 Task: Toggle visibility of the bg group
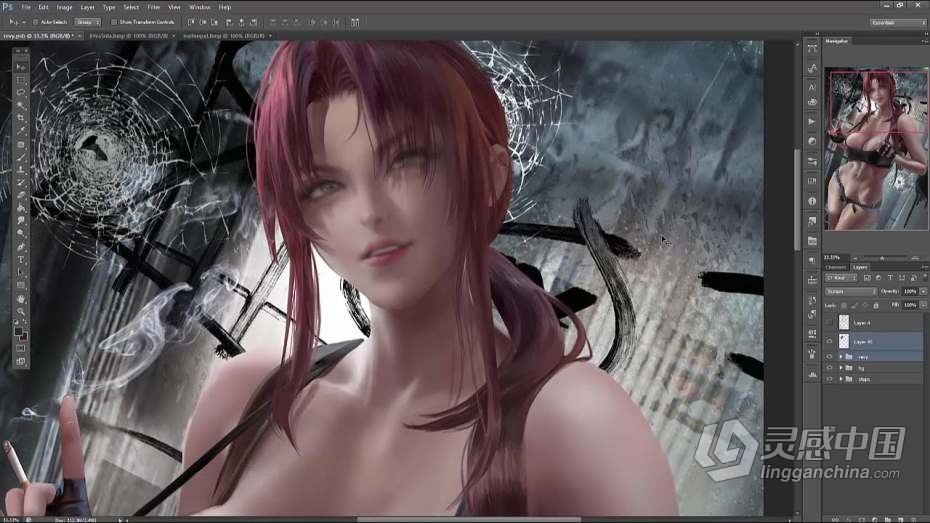click(829, 368)
